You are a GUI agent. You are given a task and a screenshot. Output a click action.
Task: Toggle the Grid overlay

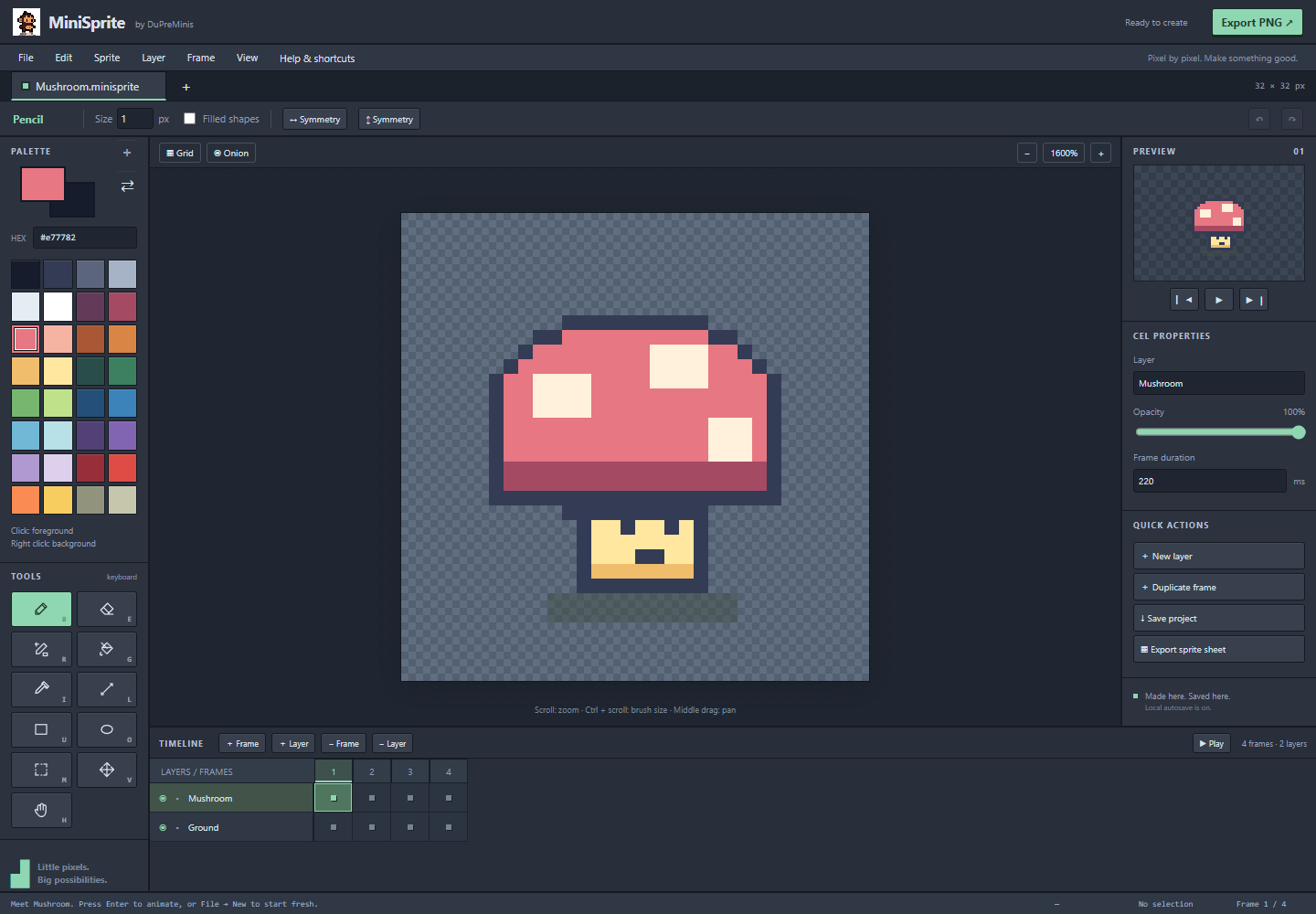[180, 154]
